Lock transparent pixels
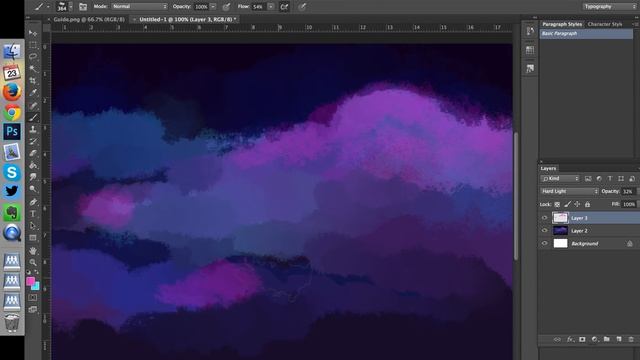 point(557,204)
